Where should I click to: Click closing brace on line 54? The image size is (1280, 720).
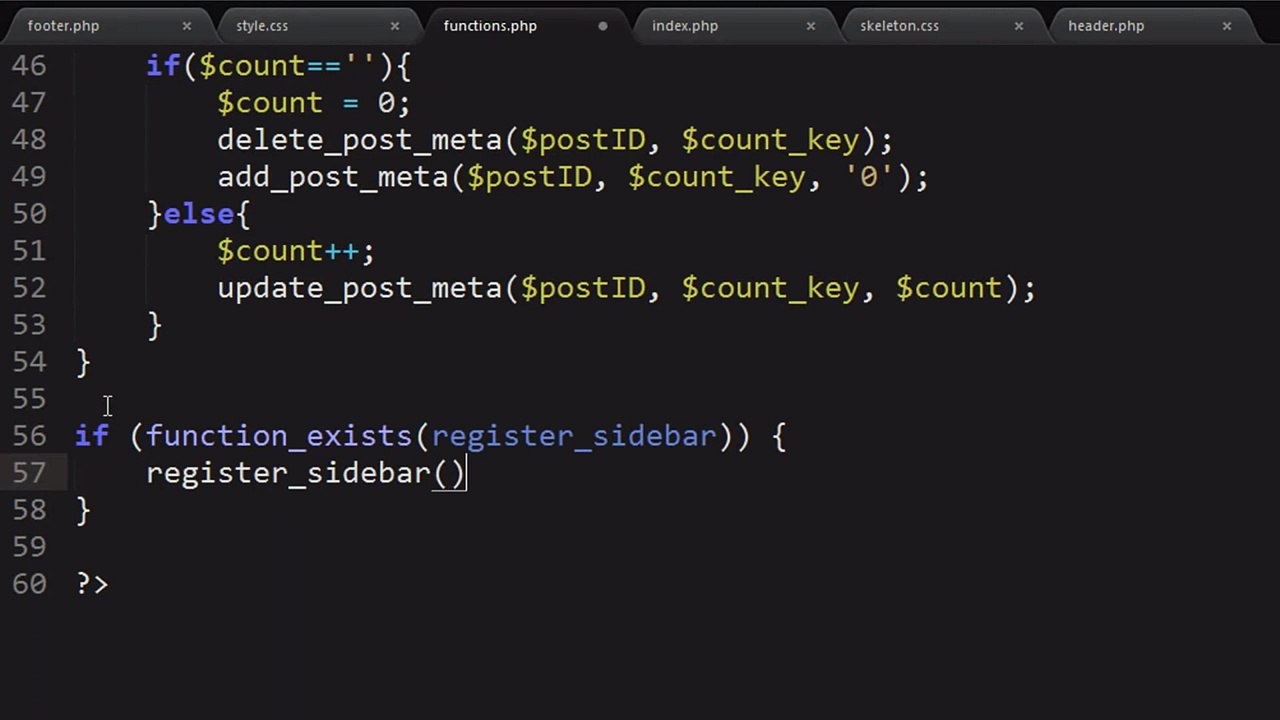pos(83,362)
